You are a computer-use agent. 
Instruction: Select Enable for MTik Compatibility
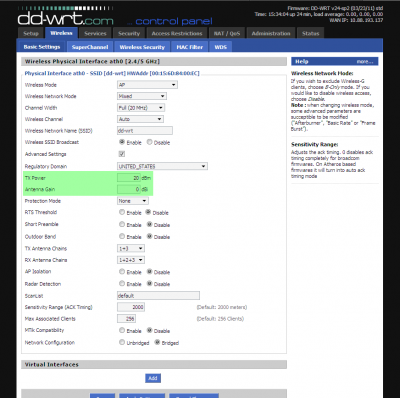point(122,330)
